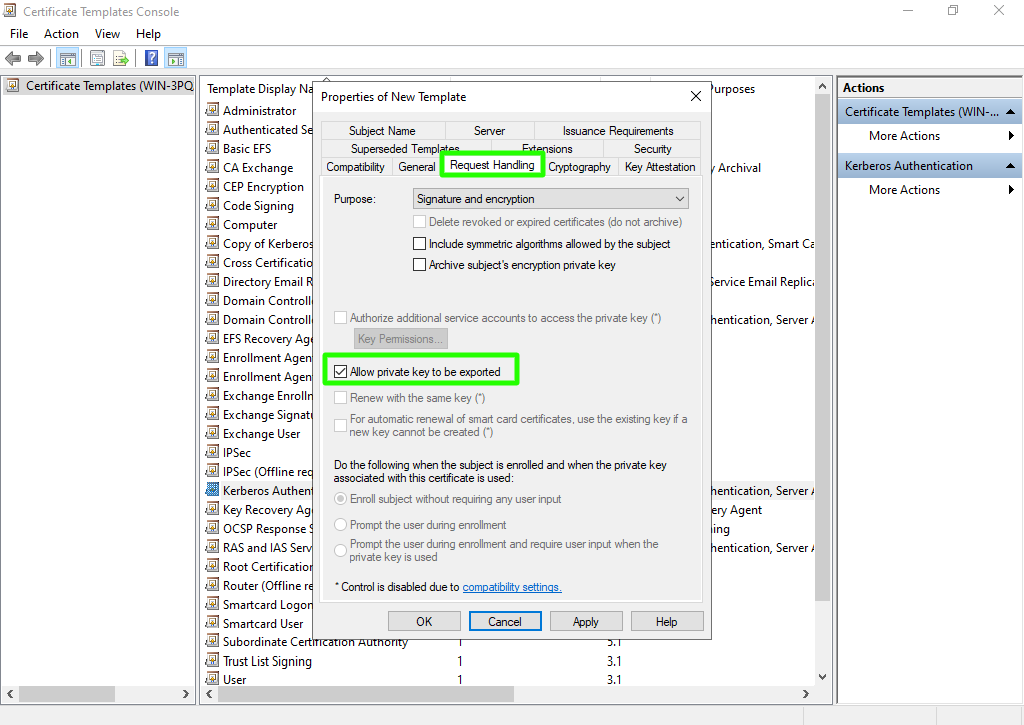Image resolution: width=1024 pixels, height=725 pixels.
Task: Uncheck 'Allow private key to be exported'
Action: 340,372
